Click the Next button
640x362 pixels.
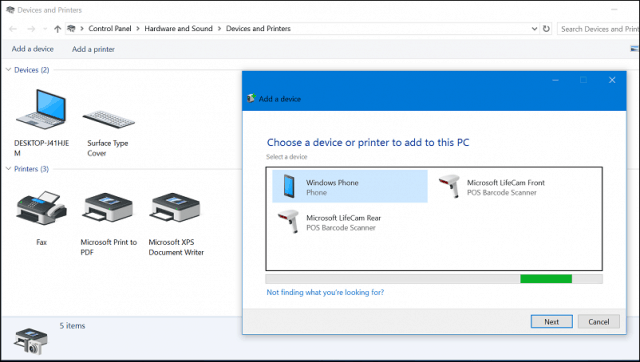point(551,322)
